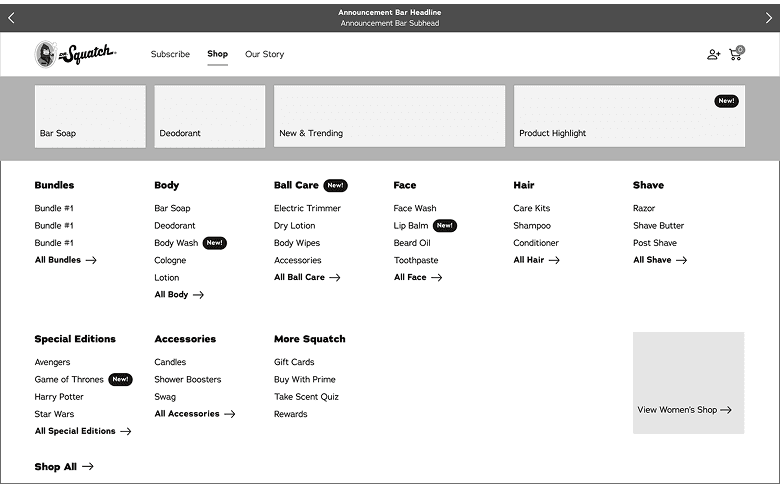Viewport: 780px width, 488px height.
Task: Go to All Accessories link
Action: pos(195,413)
